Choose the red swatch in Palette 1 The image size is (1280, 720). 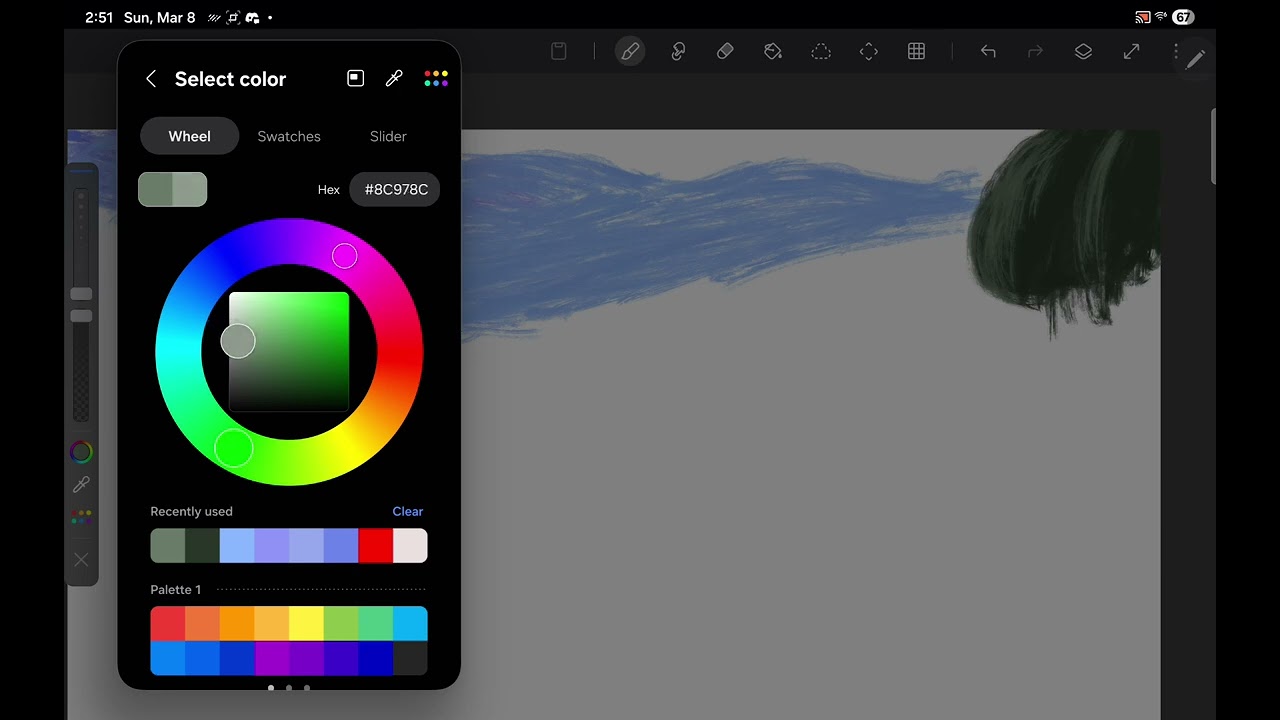167,624
